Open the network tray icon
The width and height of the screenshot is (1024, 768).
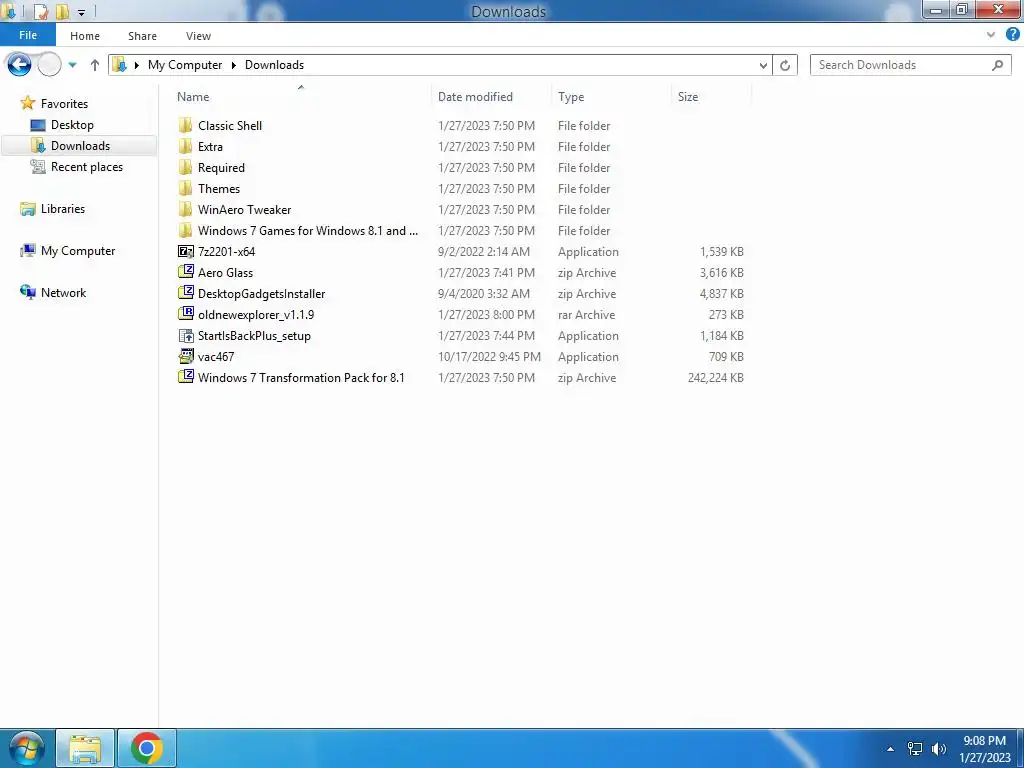click(915, 749)
